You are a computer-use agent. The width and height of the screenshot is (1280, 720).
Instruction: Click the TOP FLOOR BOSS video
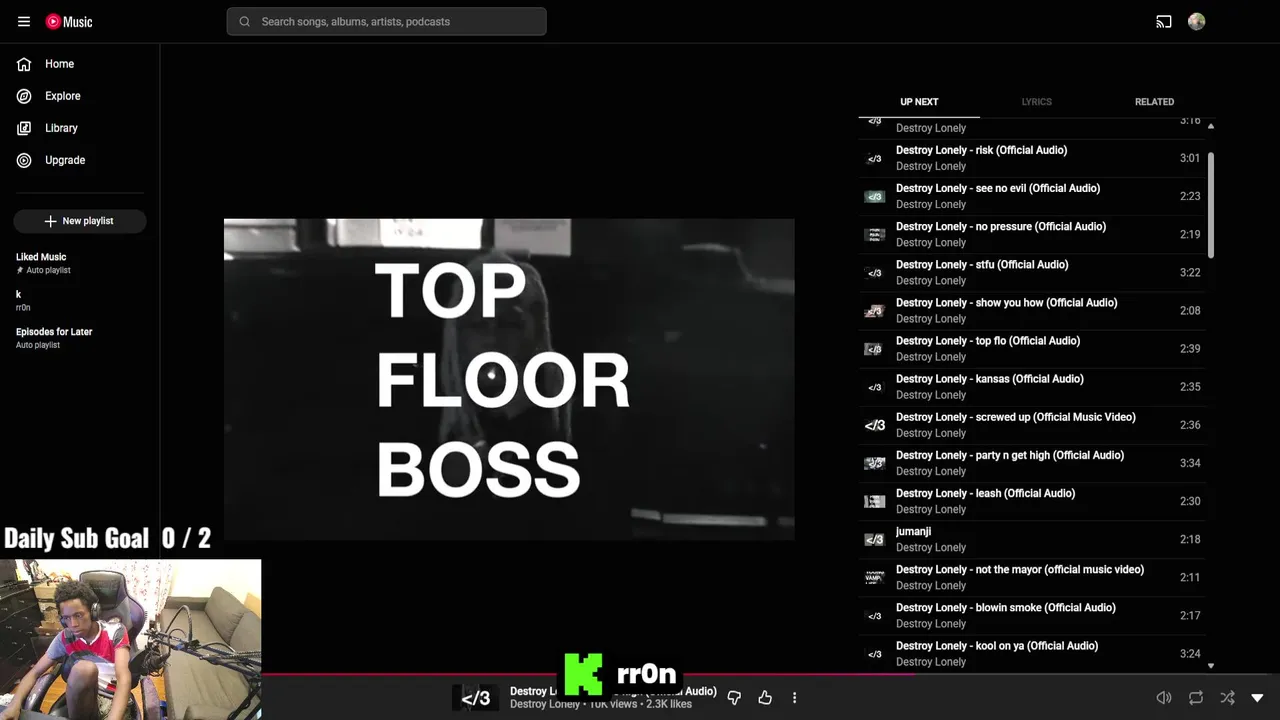(x=509, y=379)
